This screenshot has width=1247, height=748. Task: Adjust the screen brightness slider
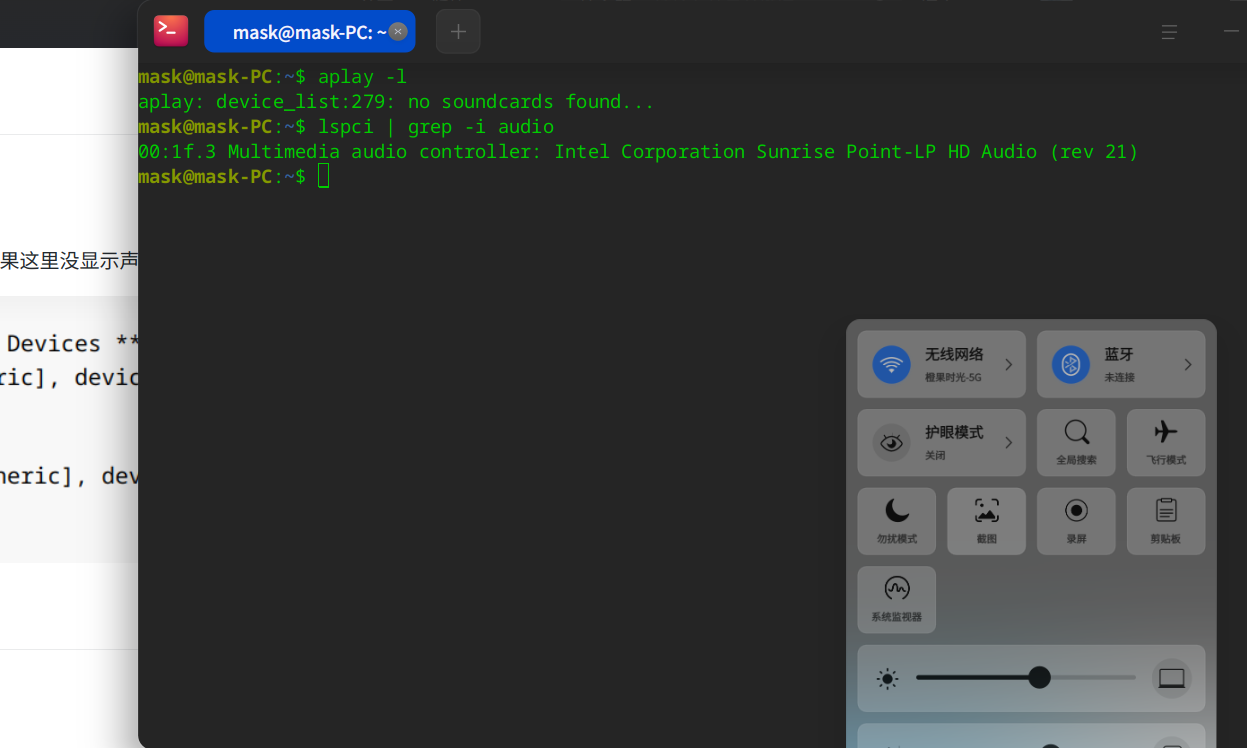(x=1026, y=678)
